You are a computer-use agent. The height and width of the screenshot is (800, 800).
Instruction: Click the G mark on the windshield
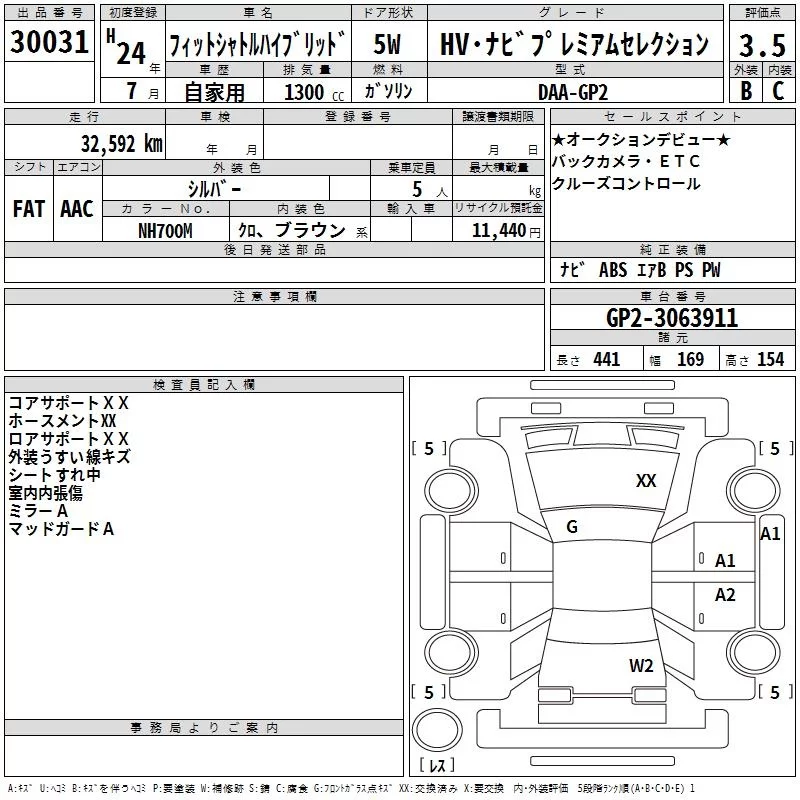coord(572,527)
